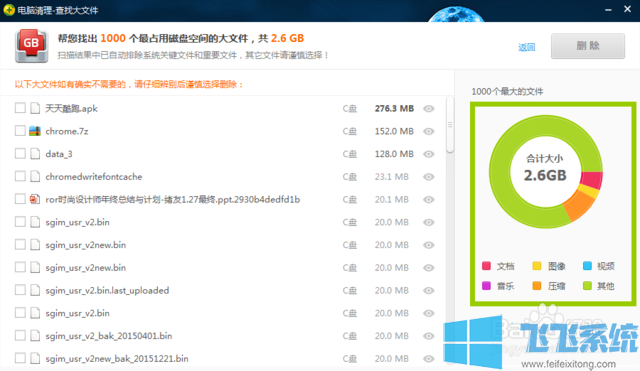Check the box for 天天酷跑.apk

[x=20, y=108]
